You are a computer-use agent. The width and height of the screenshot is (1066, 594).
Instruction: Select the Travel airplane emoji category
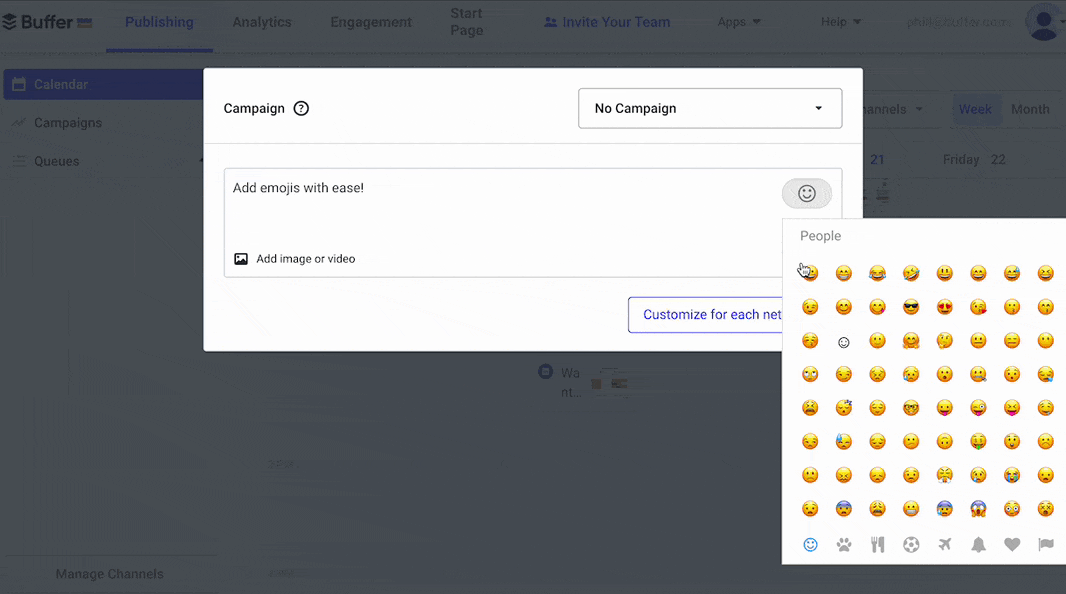944,544
